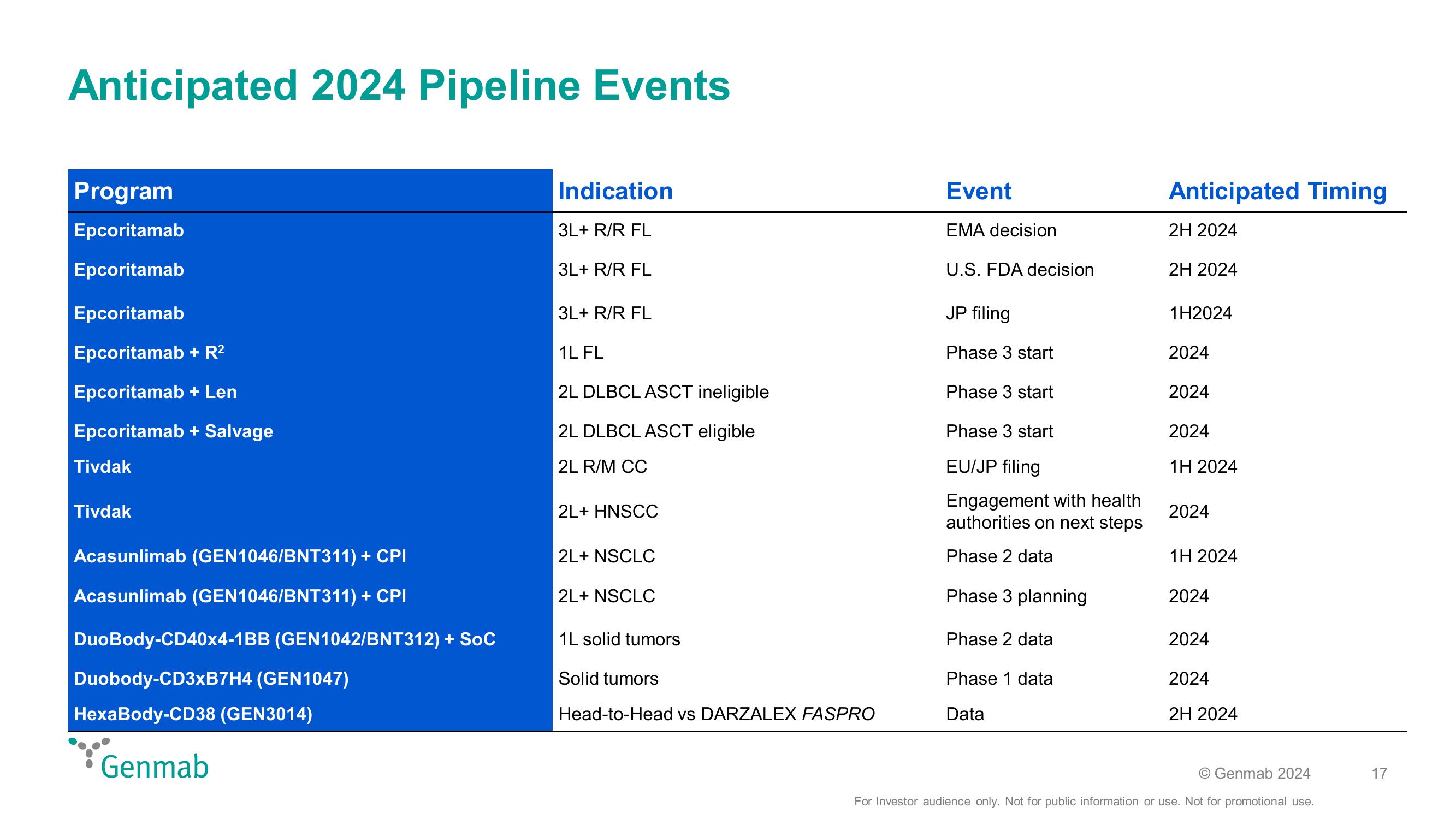Select "3L+ R/R FL" in the EMA decision row

[x=604, y=230]
